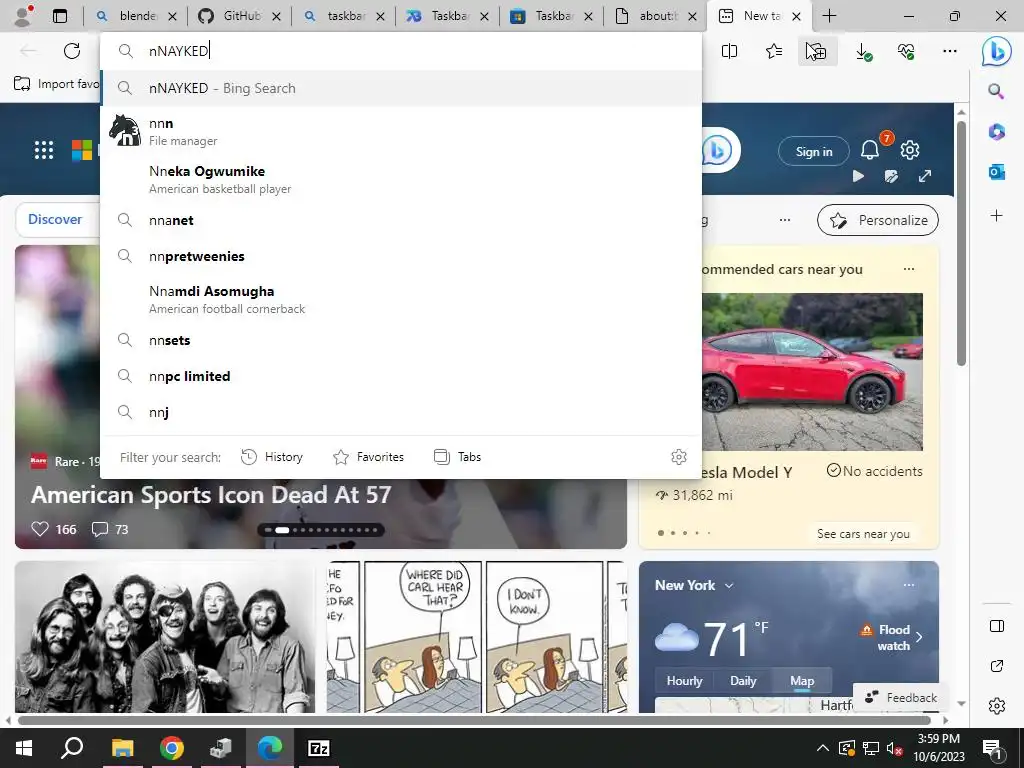Open sidebar settings gear at bottom
The image size is (1024, 768).
point(997,706)
